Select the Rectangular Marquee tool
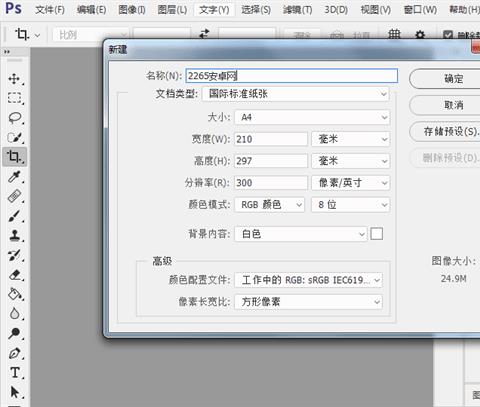The height and width of the screenshot is (407, 480). point(14,98)
